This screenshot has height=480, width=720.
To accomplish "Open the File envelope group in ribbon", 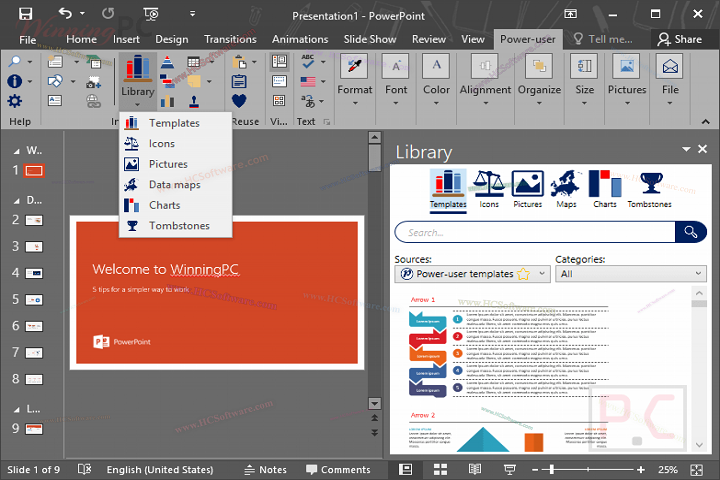I will [670, 80].
